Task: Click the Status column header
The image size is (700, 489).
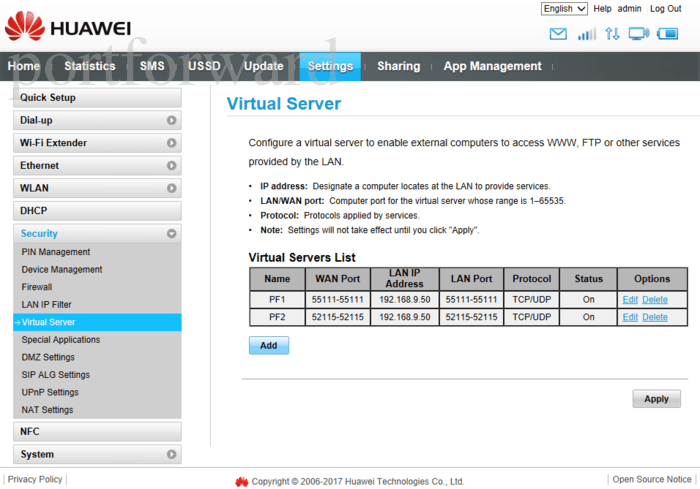Action: [x=588, y=279]
